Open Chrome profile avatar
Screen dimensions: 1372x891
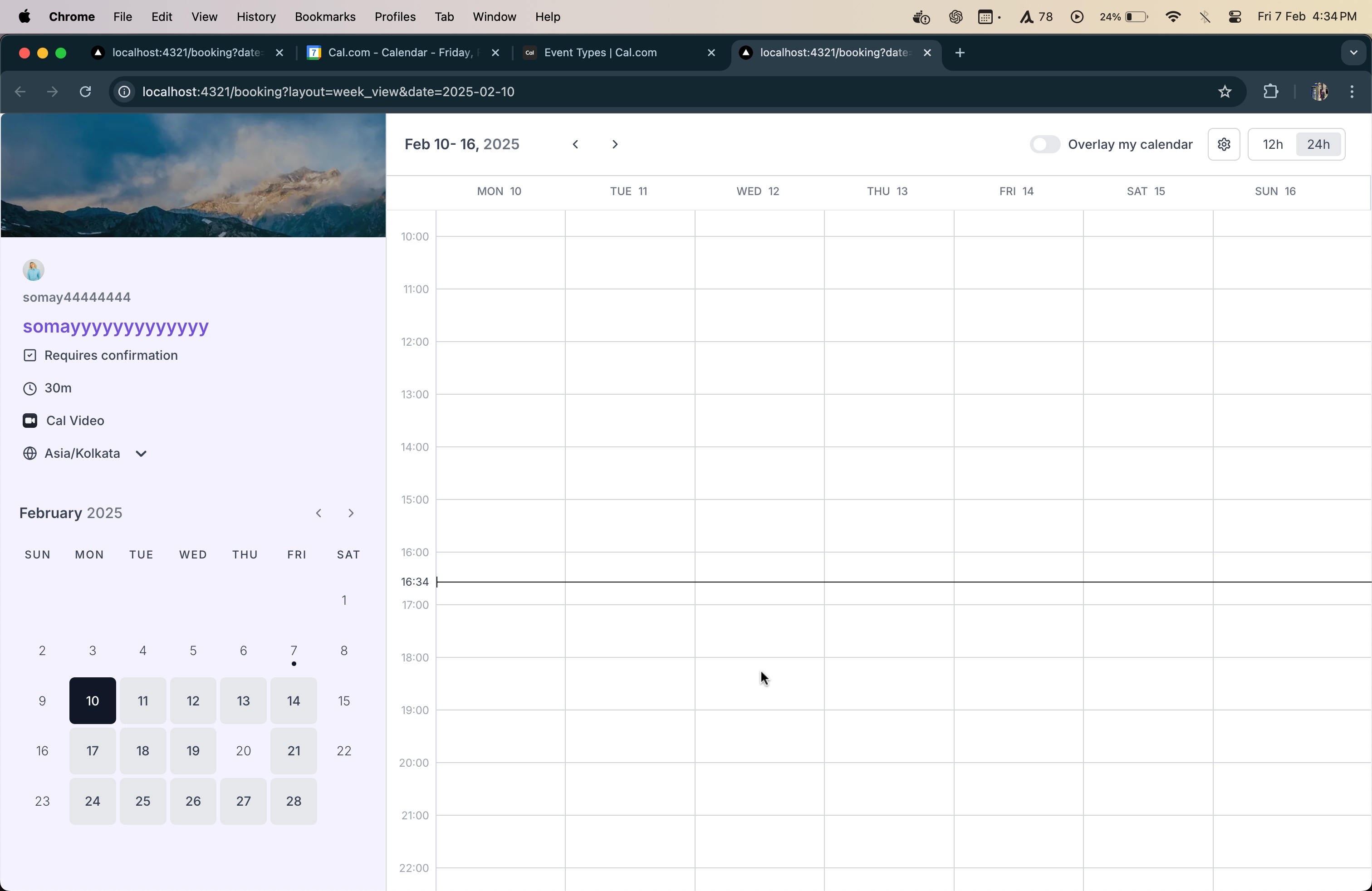(1319, 92)
